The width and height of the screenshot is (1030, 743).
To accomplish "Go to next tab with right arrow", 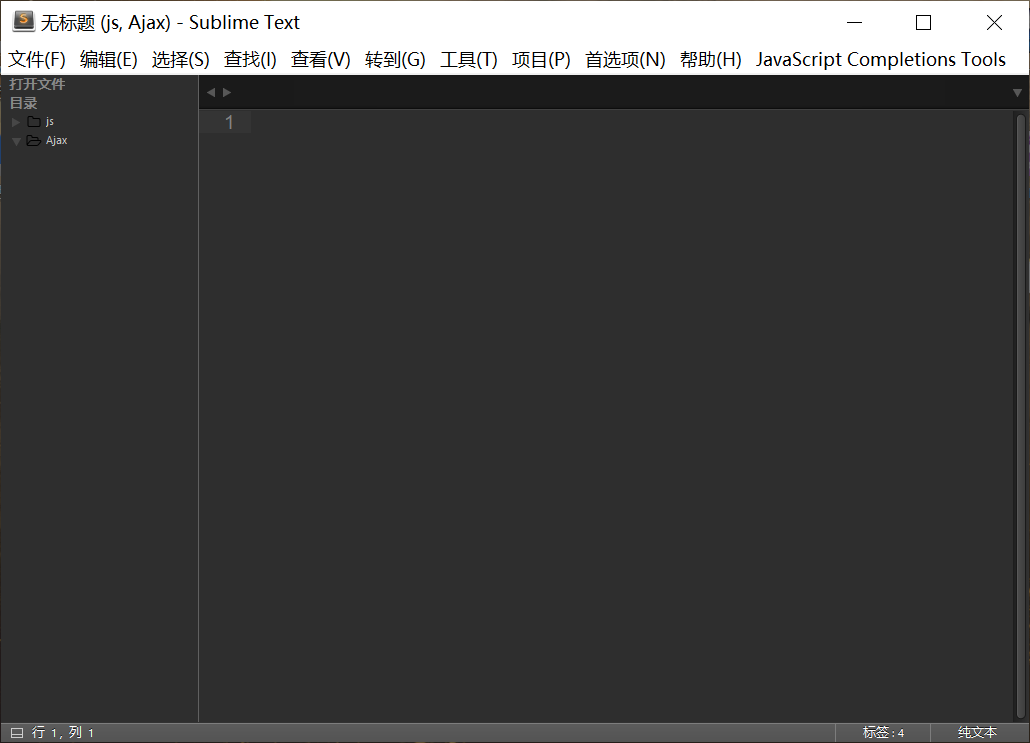I will (227, 93).
